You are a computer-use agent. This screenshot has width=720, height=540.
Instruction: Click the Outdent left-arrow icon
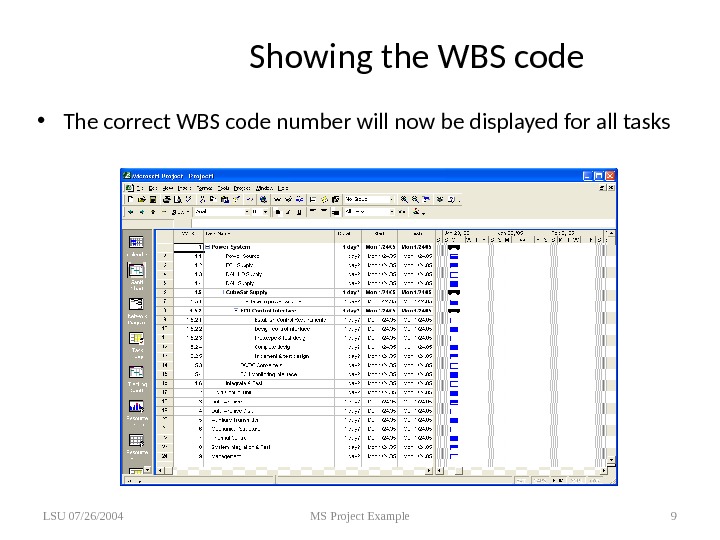(x=131, y=212)
